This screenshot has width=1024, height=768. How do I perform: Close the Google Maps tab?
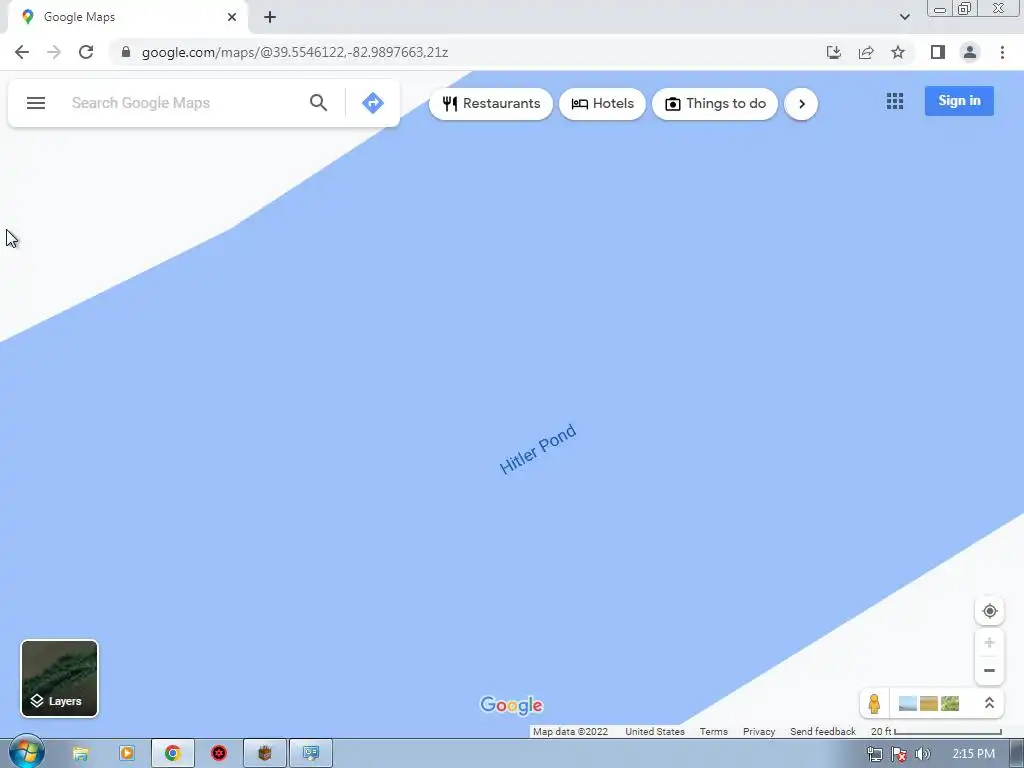[x=232, y=17]
